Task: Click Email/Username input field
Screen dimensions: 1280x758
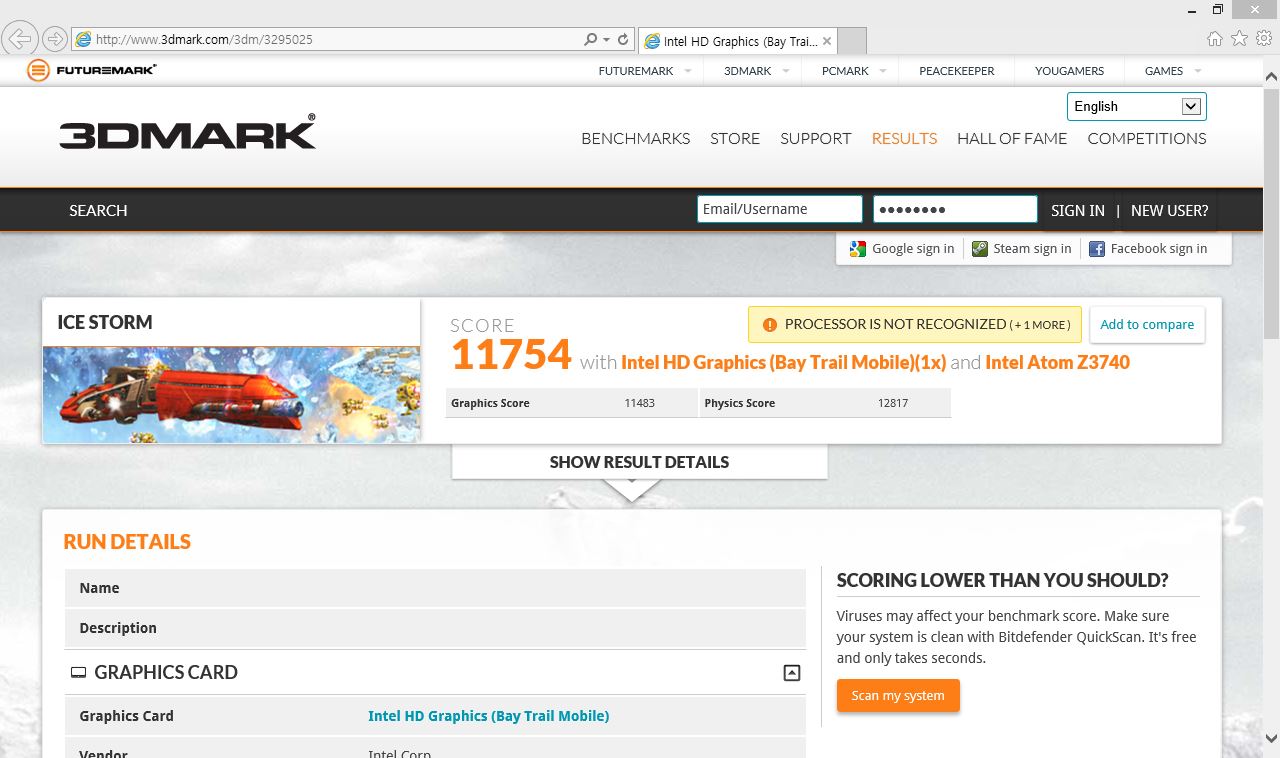Action: tap(780, 209)
